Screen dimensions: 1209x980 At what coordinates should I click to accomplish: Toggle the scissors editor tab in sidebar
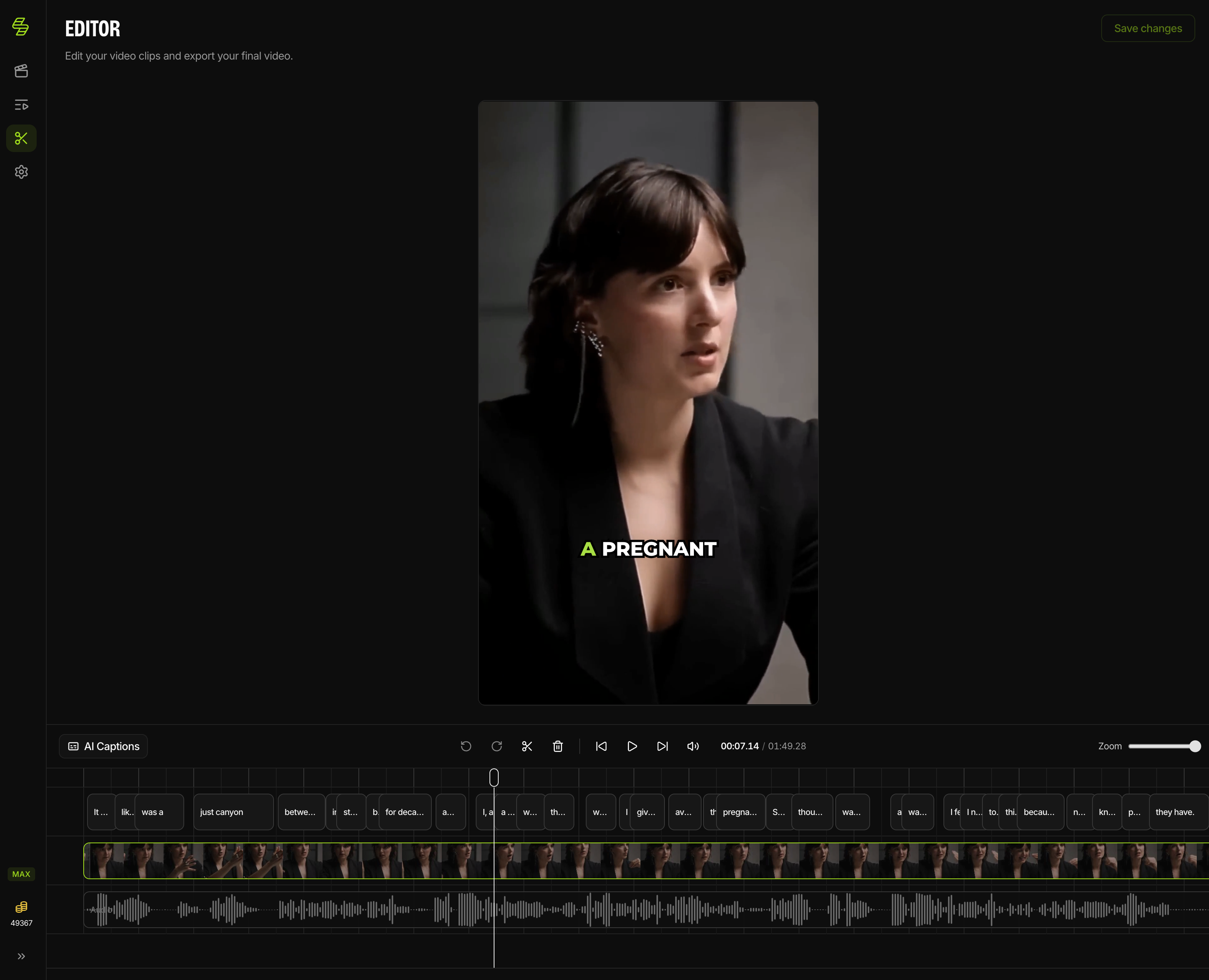pyautogui.click(x=21, y=138)
